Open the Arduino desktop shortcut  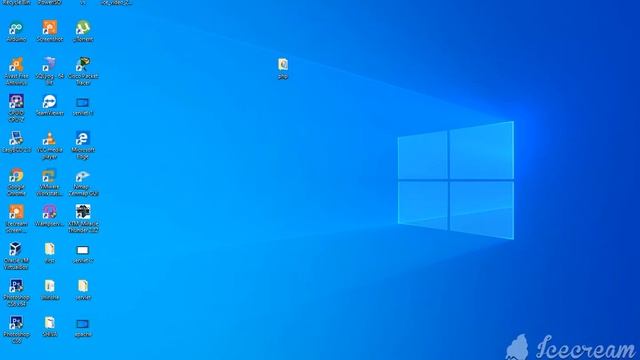coord(16,31)
